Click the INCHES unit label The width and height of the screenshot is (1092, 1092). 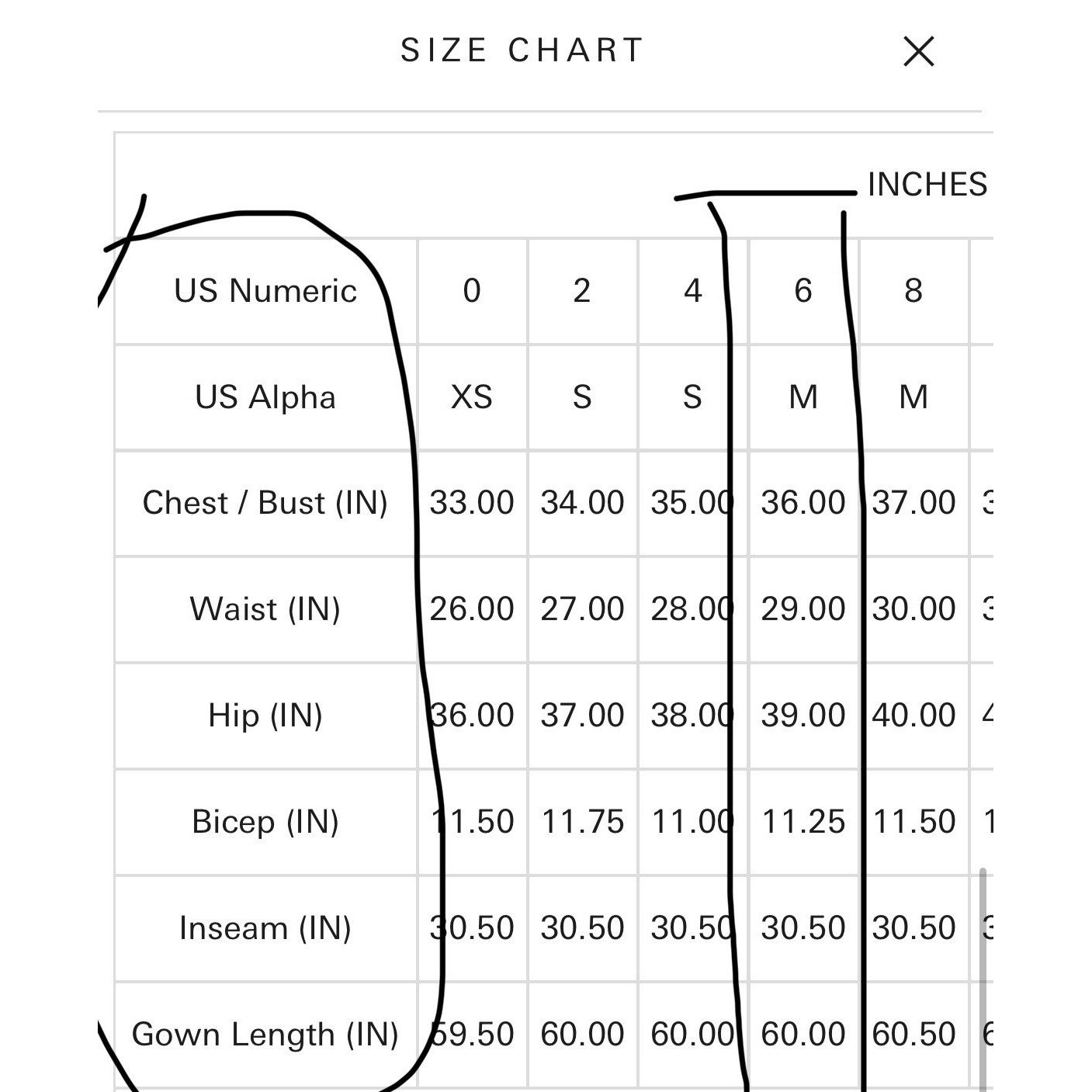pyautogui.click(x=927, y=185)
